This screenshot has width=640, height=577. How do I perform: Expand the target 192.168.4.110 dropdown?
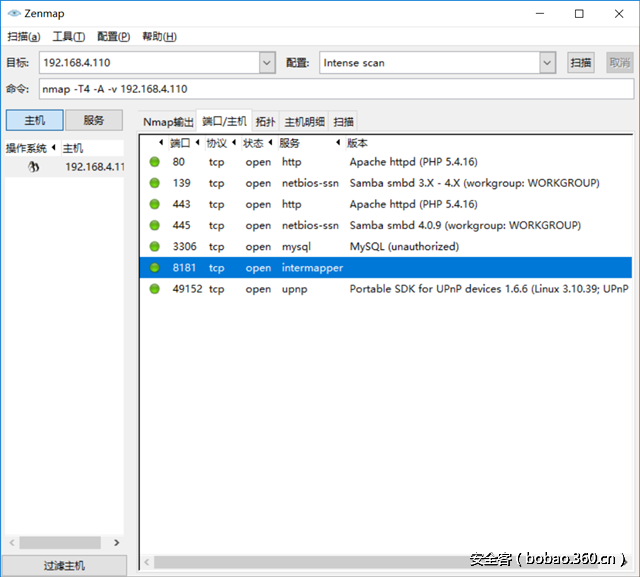tap(267, 63)
